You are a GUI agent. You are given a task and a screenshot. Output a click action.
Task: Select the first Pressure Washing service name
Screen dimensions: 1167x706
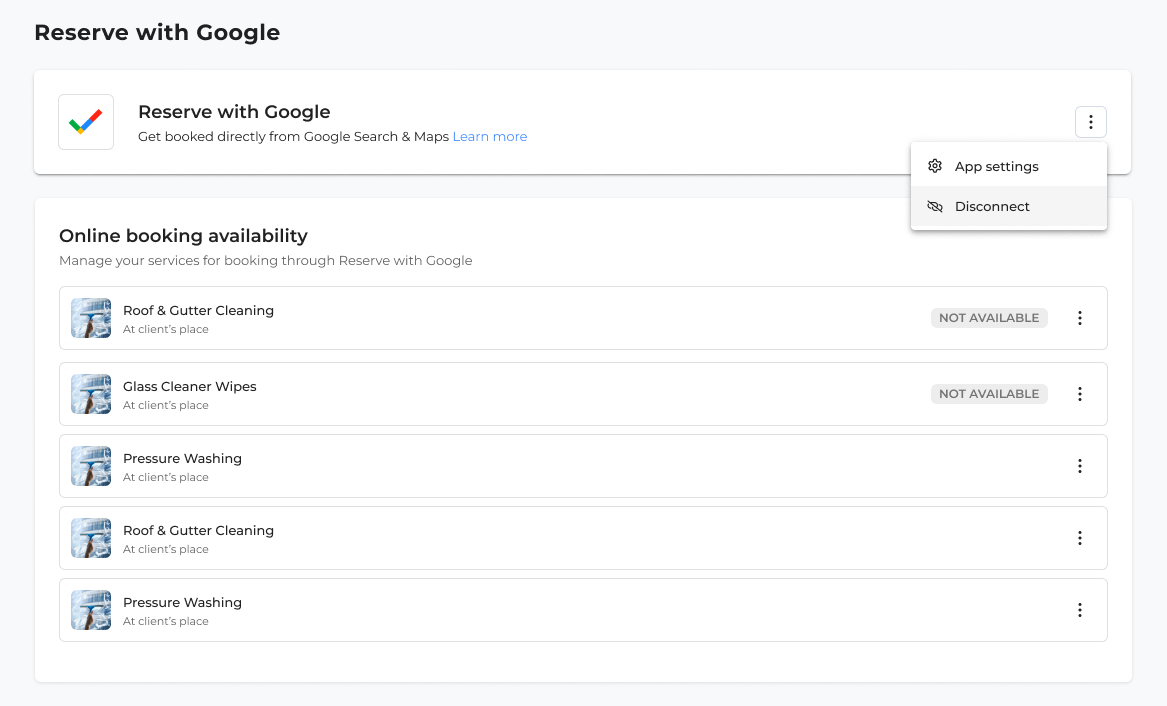pos(182,459)
